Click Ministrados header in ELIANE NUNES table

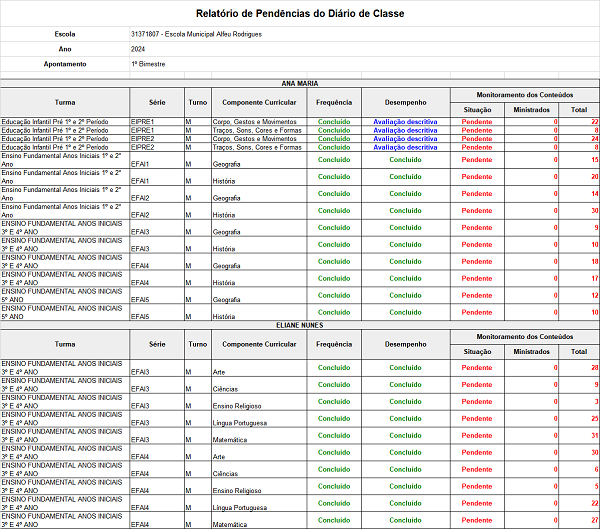click(x=530, y=352)
